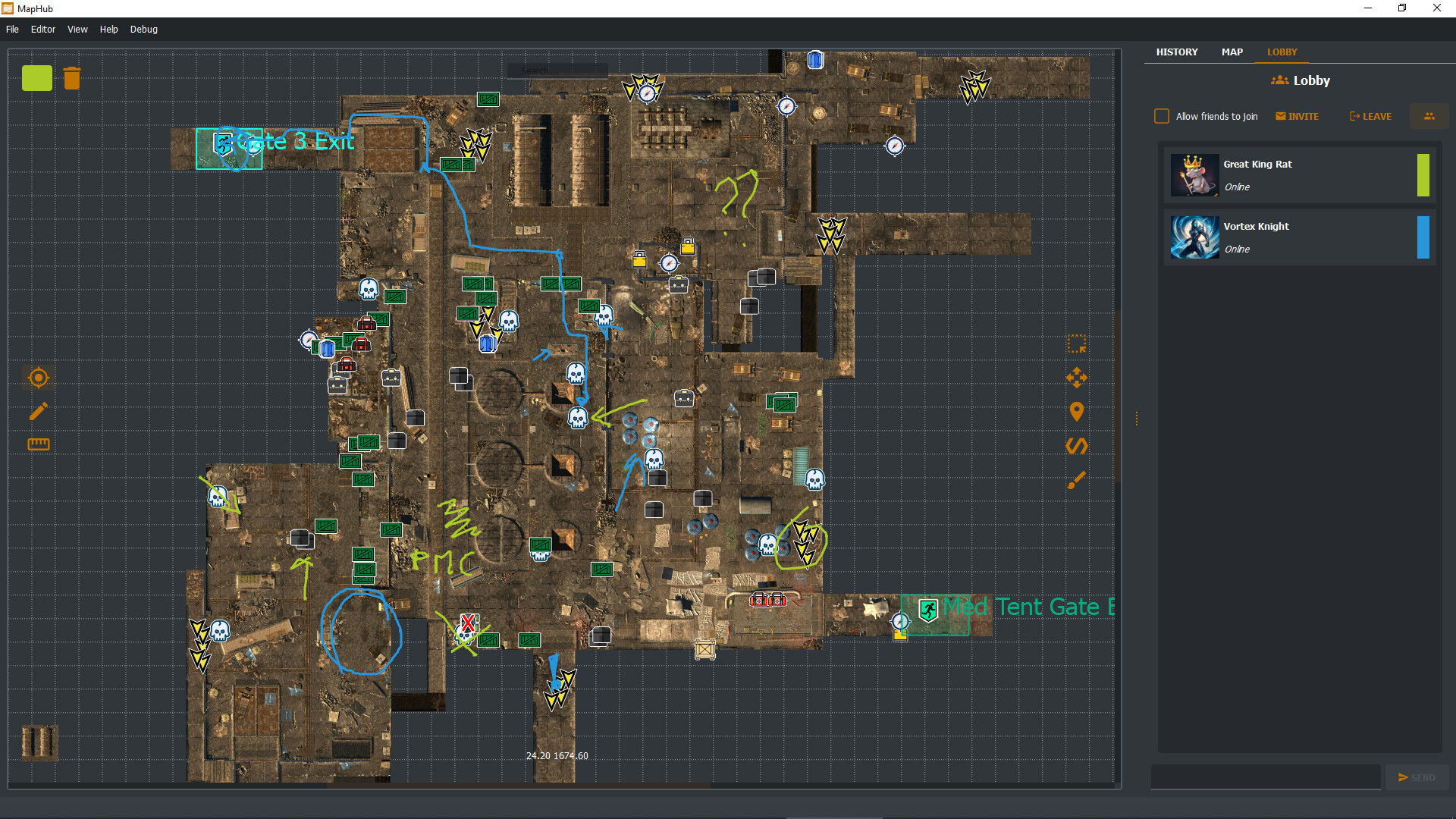Image resolution: width=1456 pixels, height=819 pixels.
Task: Select the marker pin placement tool
Action: [x=1077, y=412]
